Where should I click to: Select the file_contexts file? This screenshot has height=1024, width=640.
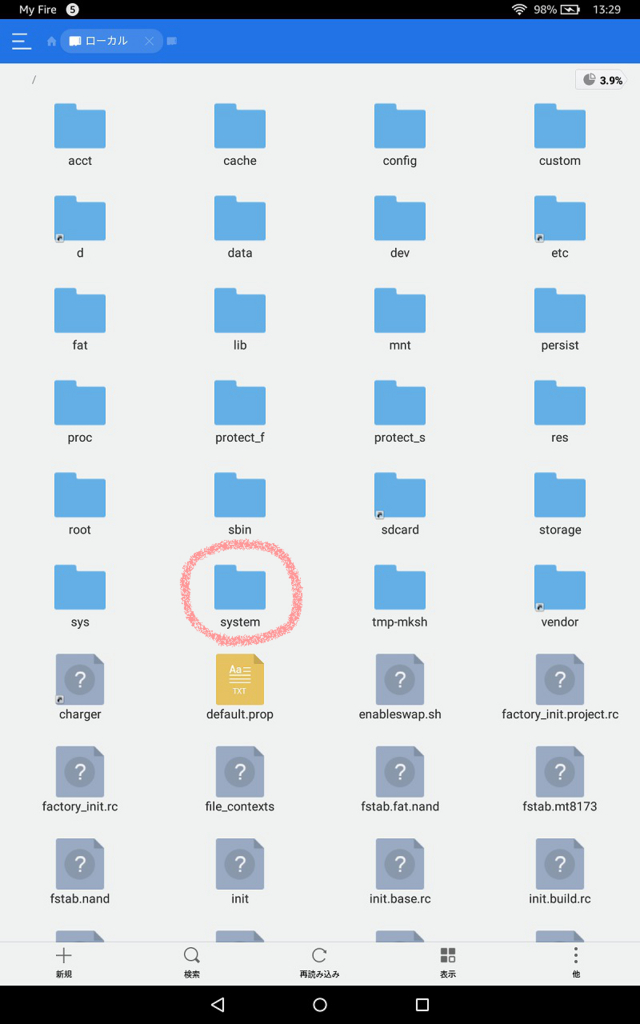click(x=240, y=780)
